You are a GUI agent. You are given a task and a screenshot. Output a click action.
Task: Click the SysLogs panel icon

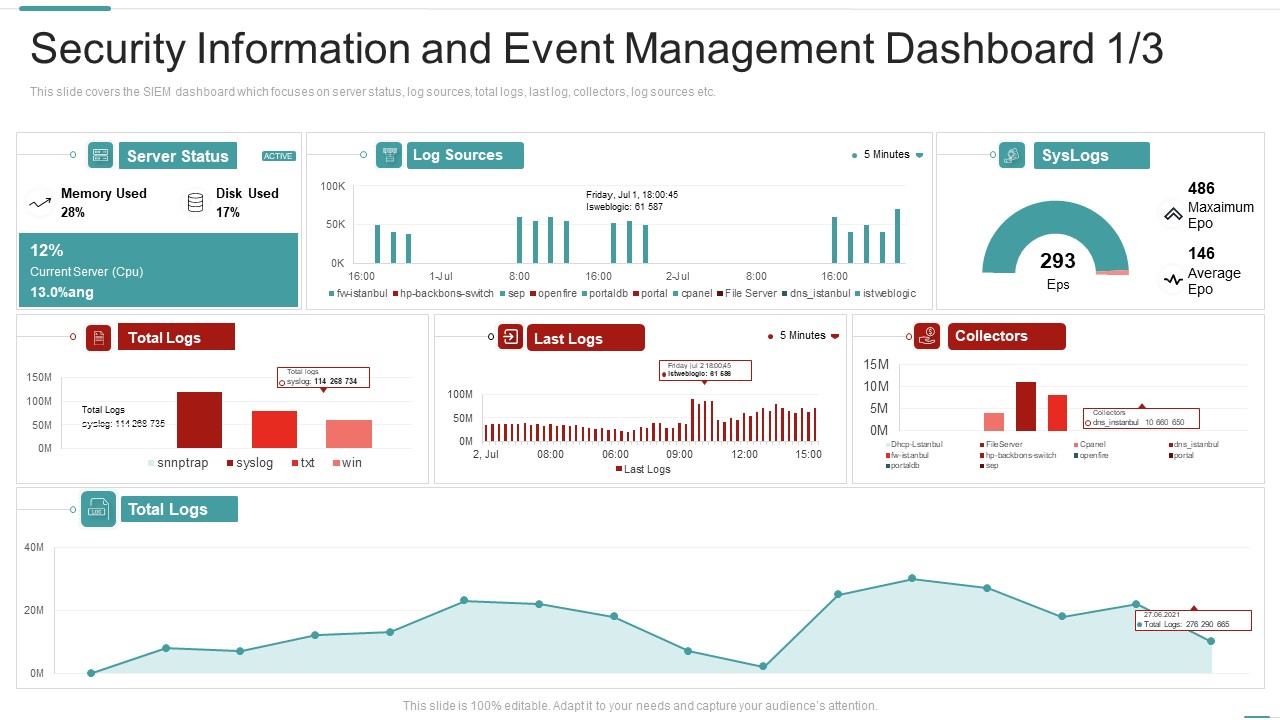[x=1012, y=155]
